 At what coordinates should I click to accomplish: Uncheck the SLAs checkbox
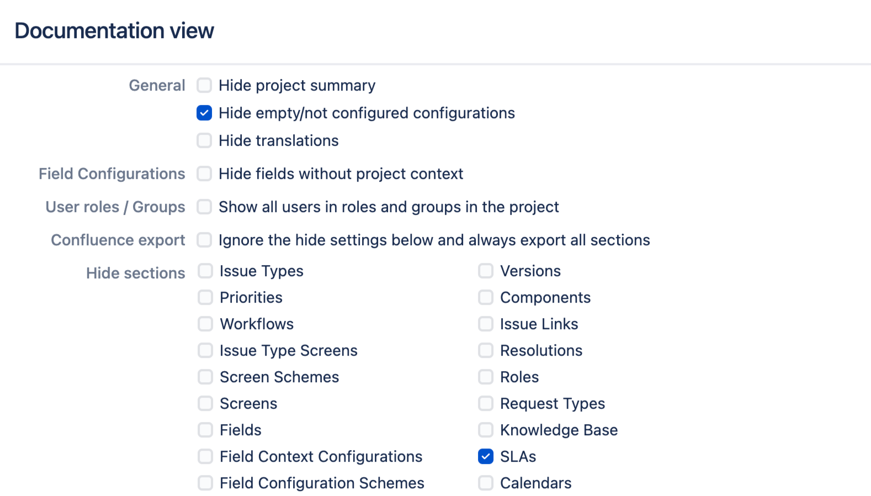coord(485,456)
